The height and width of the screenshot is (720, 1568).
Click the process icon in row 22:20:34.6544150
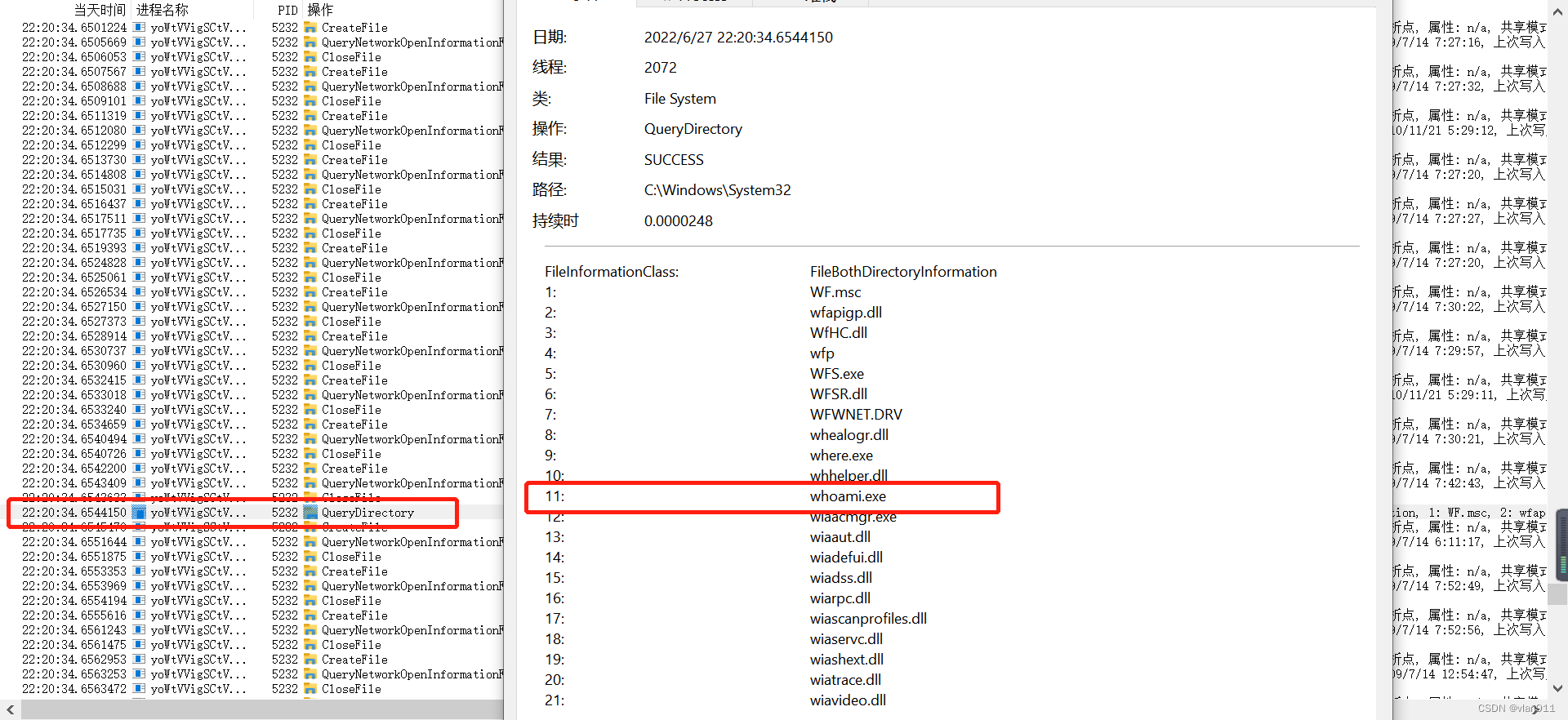[x=140, y=513]
